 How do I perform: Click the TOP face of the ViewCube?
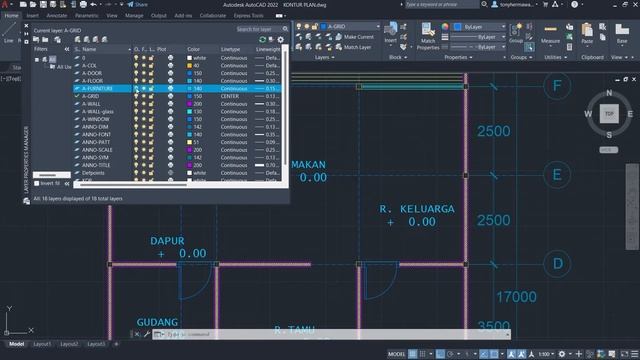[x=609, y=114]
